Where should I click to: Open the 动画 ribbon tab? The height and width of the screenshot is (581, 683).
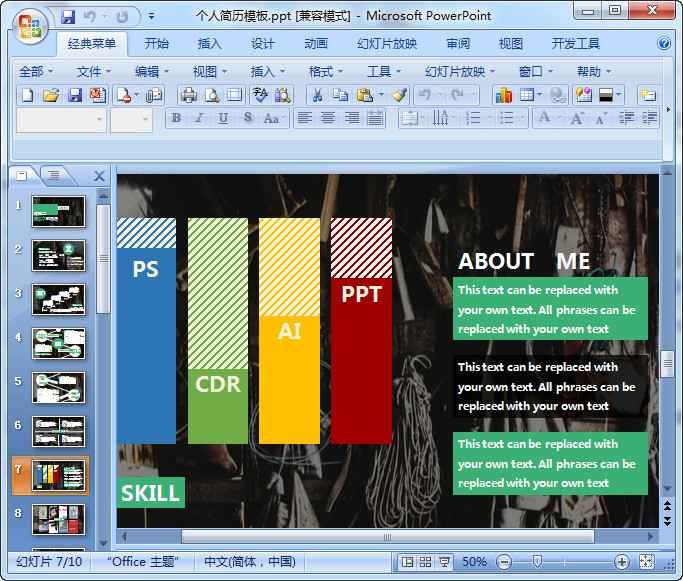click(x=316, y=44)
